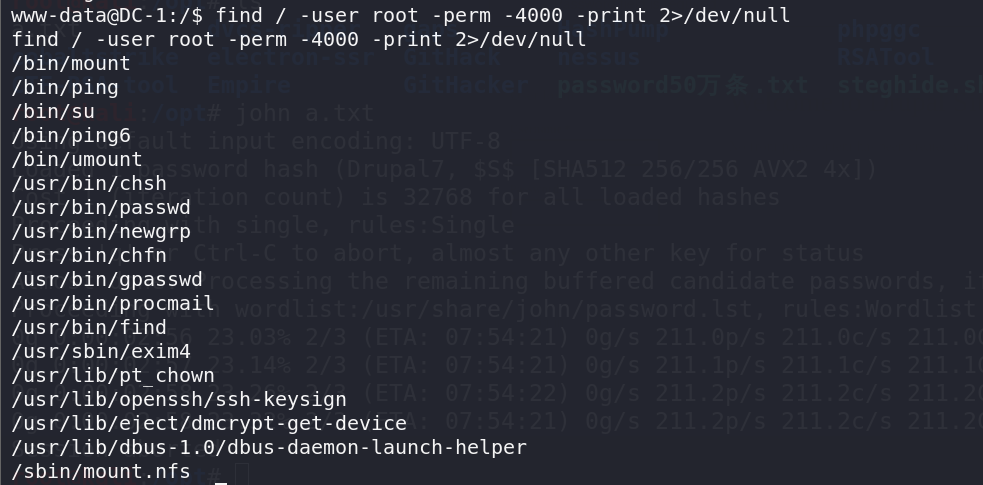Click the echoed find command on second line
Viewport: 983px width, 485px height.
(298, 39)
